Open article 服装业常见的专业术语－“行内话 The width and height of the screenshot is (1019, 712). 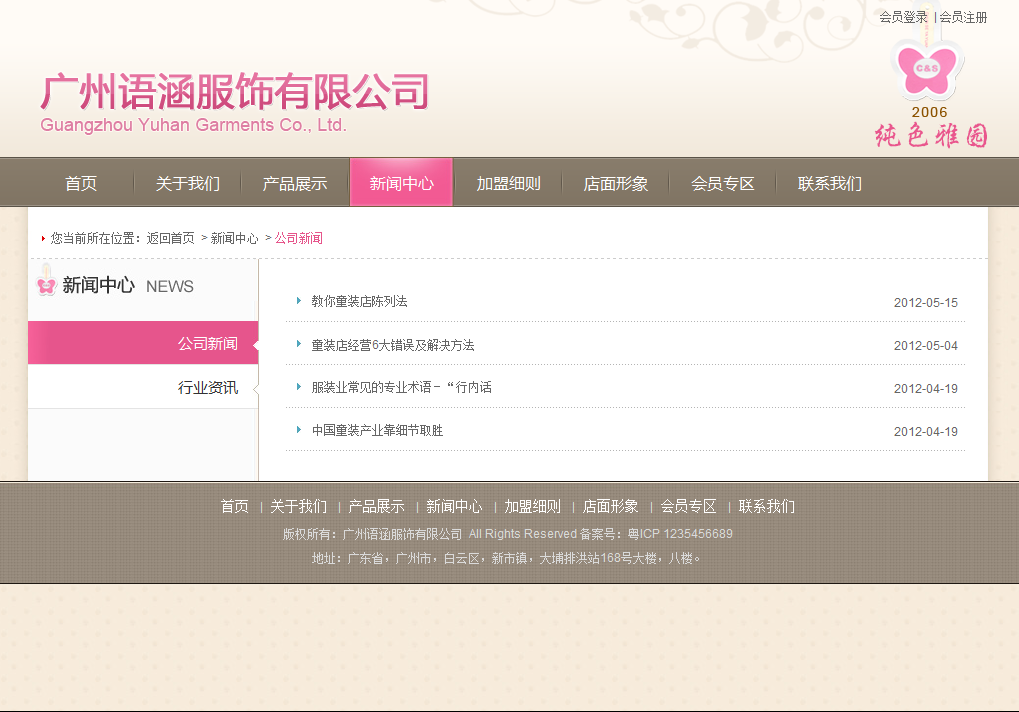pyautogui.click(x=402, y=387)
